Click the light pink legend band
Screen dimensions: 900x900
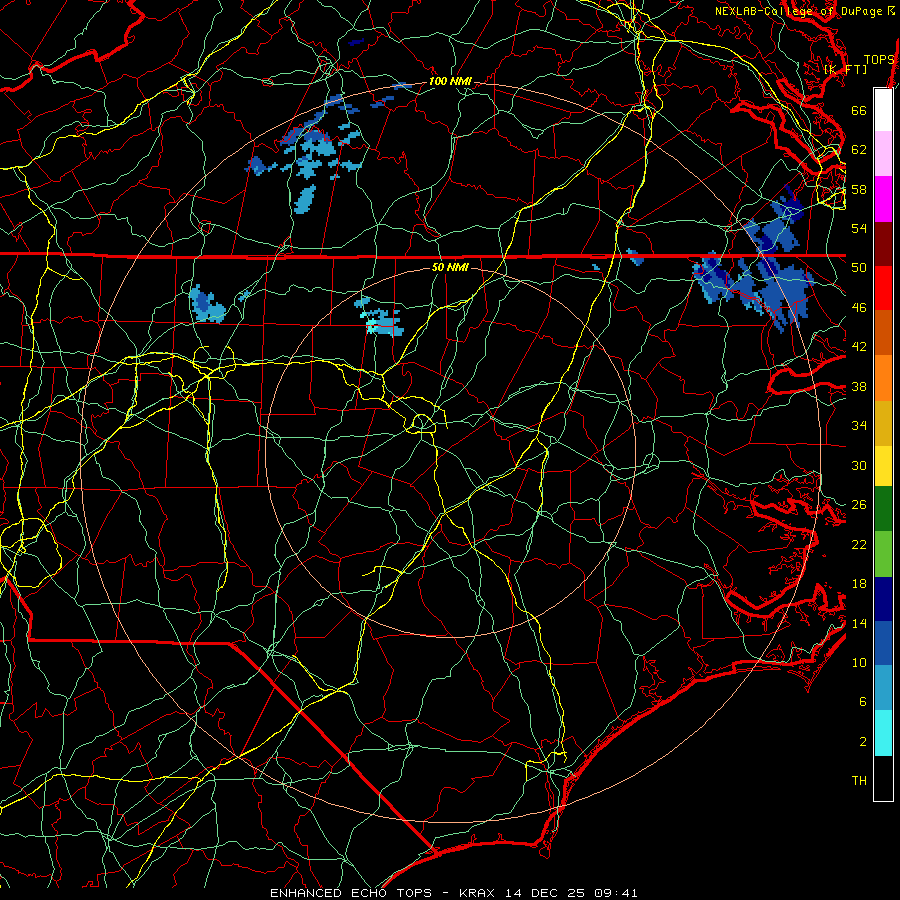(883, 154)
